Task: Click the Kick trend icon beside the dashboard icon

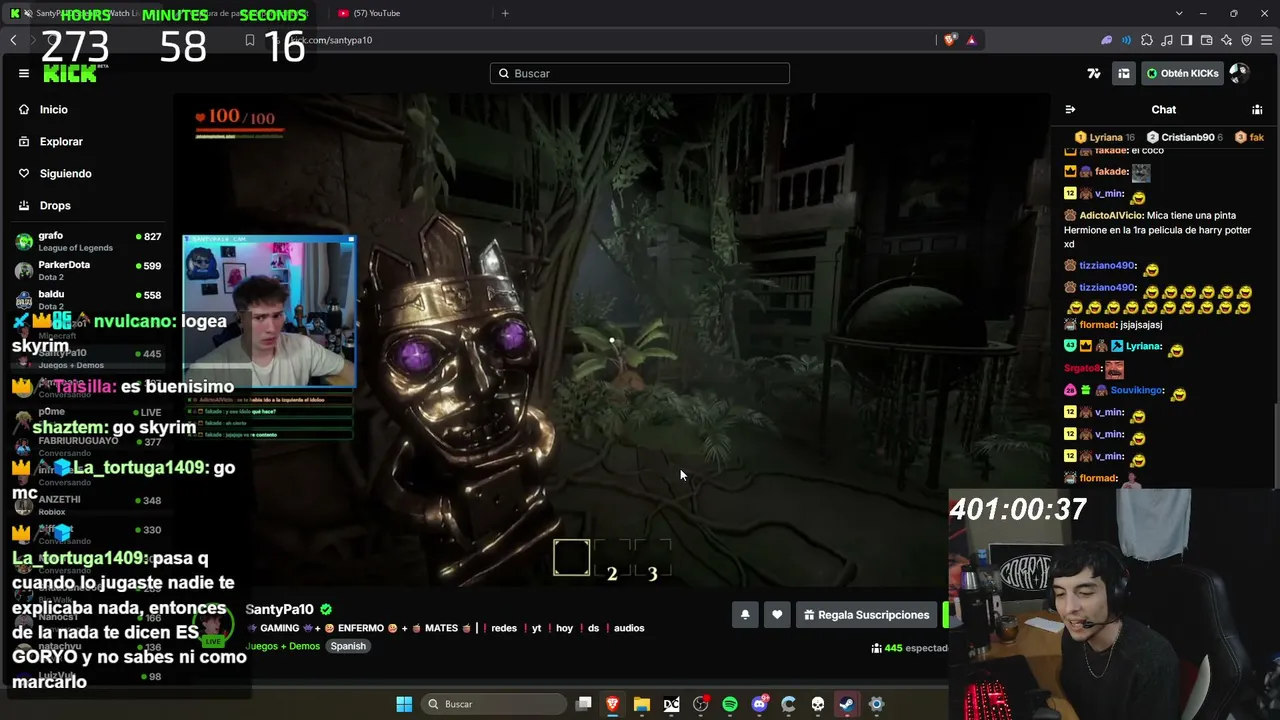Action: pos(1094,73)
